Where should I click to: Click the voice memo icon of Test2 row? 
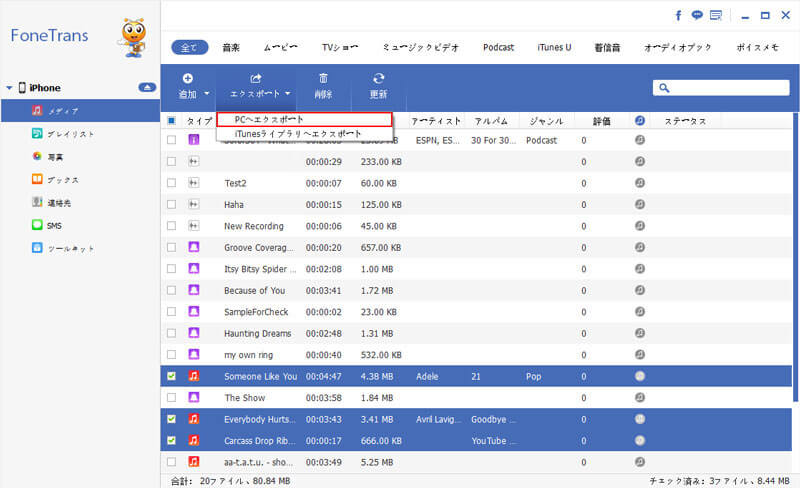tap(193, 183)
